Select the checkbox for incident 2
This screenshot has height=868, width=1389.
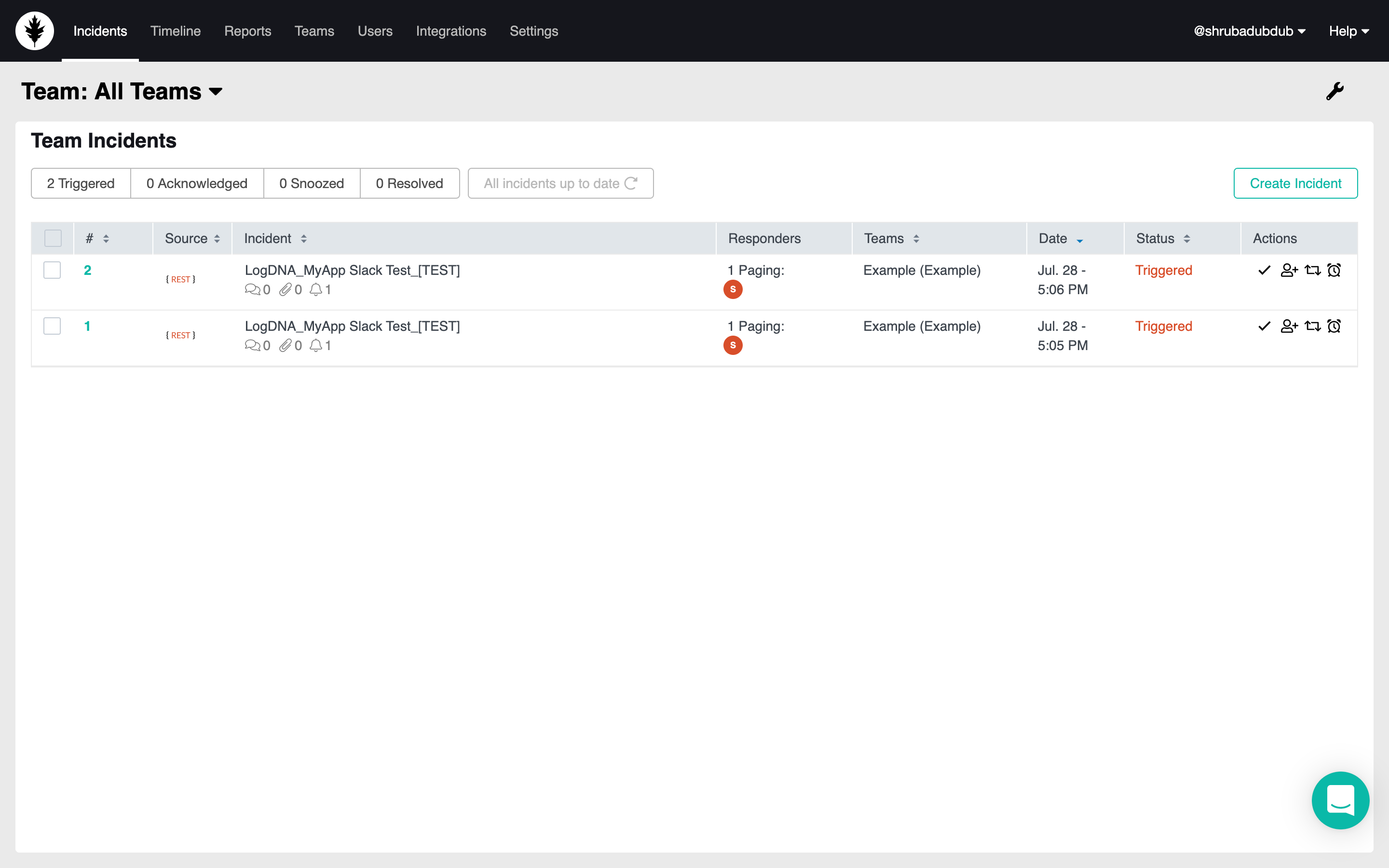52,271
